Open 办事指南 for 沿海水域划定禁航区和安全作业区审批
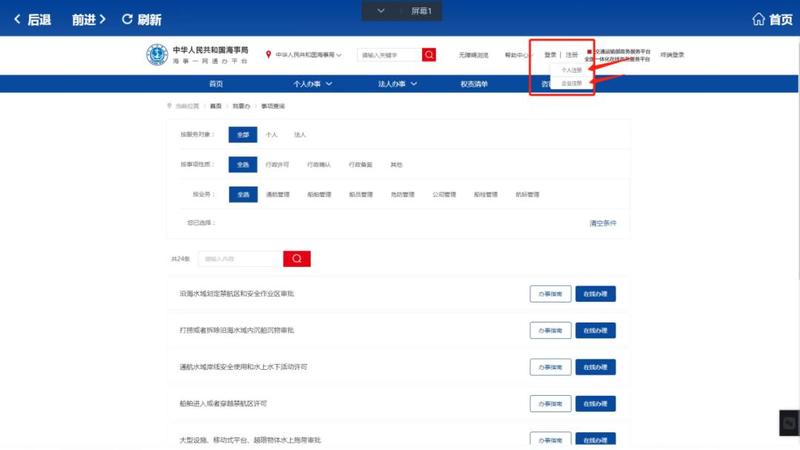Screen dimensions: 800x450 point(550,294)
